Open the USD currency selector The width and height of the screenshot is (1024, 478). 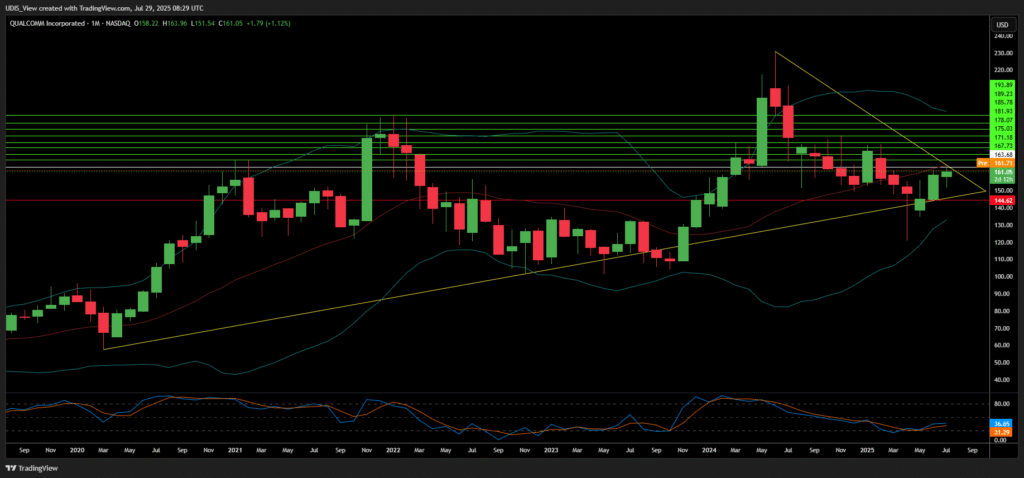[x=999, y=24]
